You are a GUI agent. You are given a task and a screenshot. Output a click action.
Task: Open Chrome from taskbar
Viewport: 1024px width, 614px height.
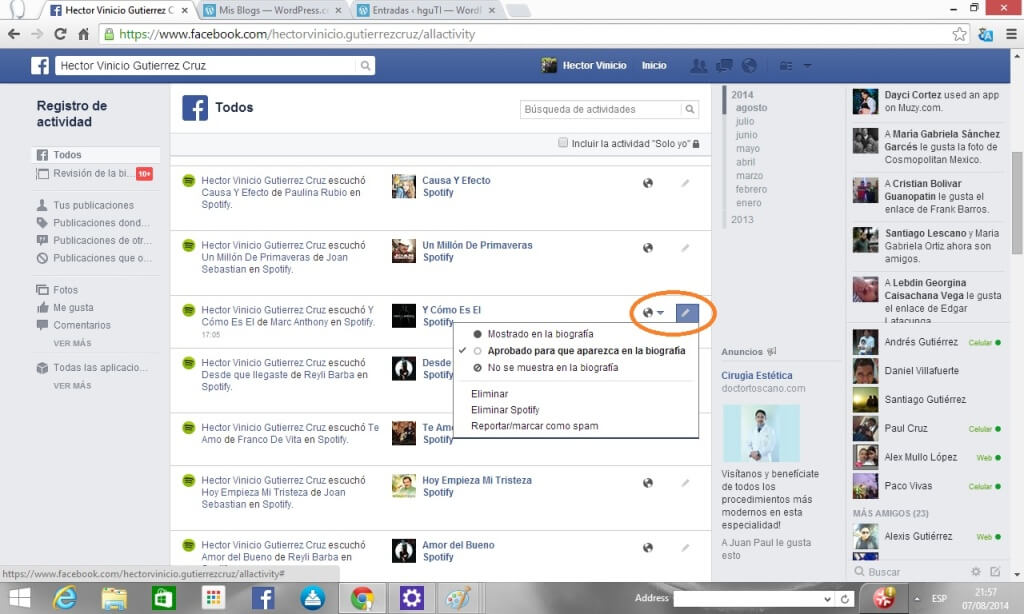pyautogui.click(x=362, y=598)
